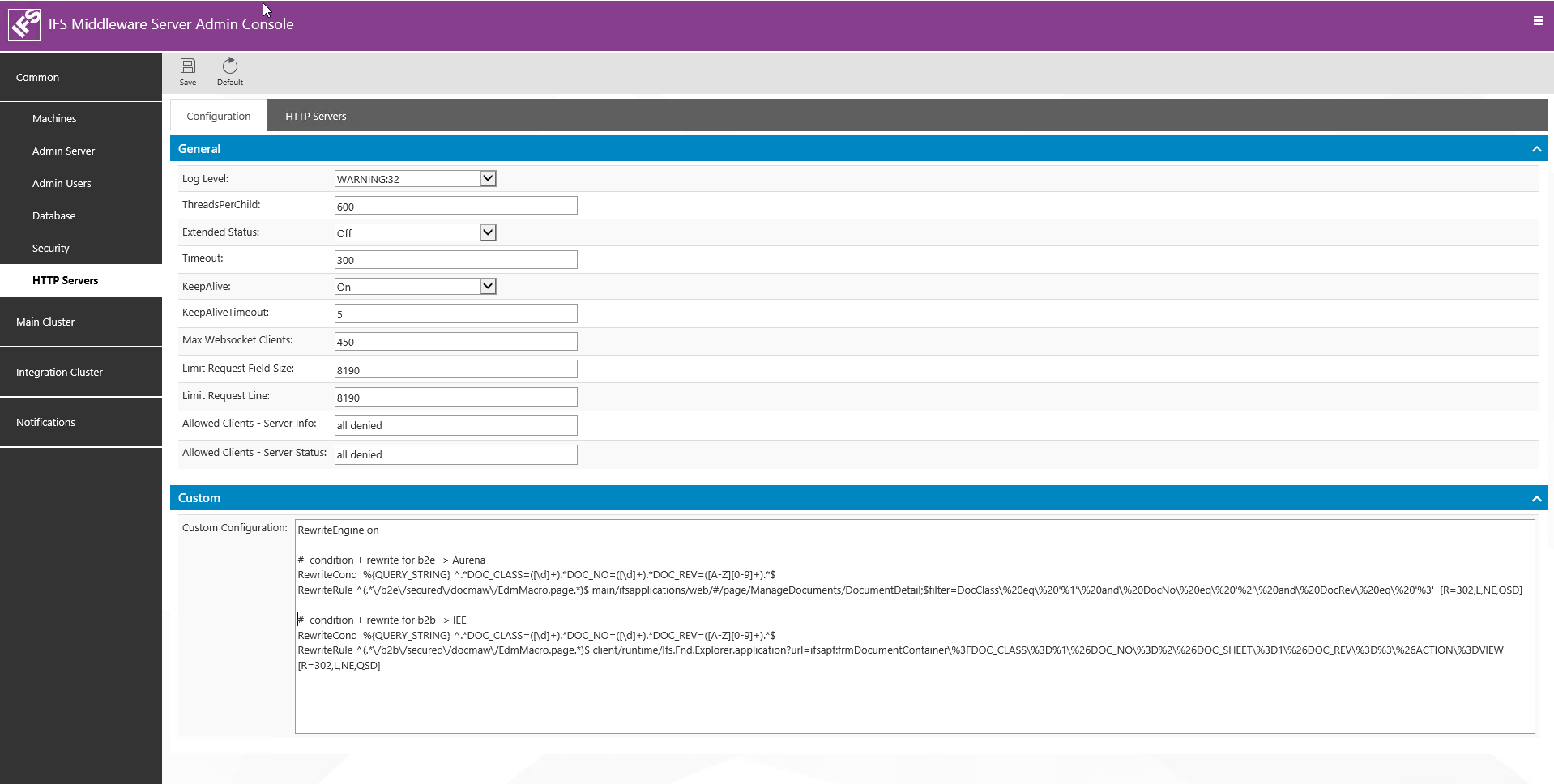Click Allowed Clients Server Status field

(x=455, y=454)
